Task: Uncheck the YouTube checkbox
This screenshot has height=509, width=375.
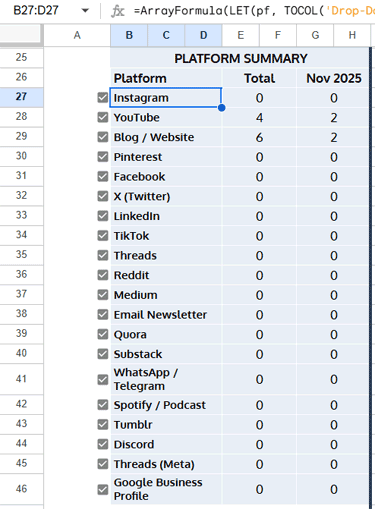Action: [x=103, y=117]
